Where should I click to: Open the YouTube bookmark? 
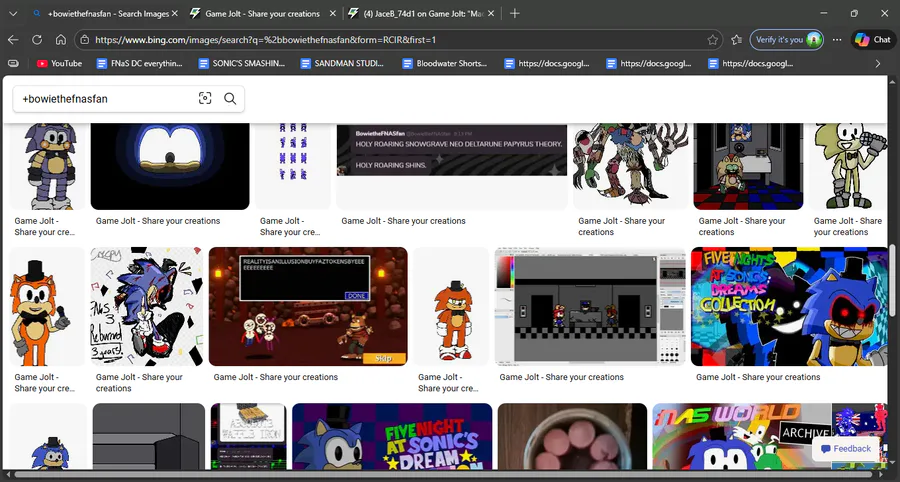[59, 63]
